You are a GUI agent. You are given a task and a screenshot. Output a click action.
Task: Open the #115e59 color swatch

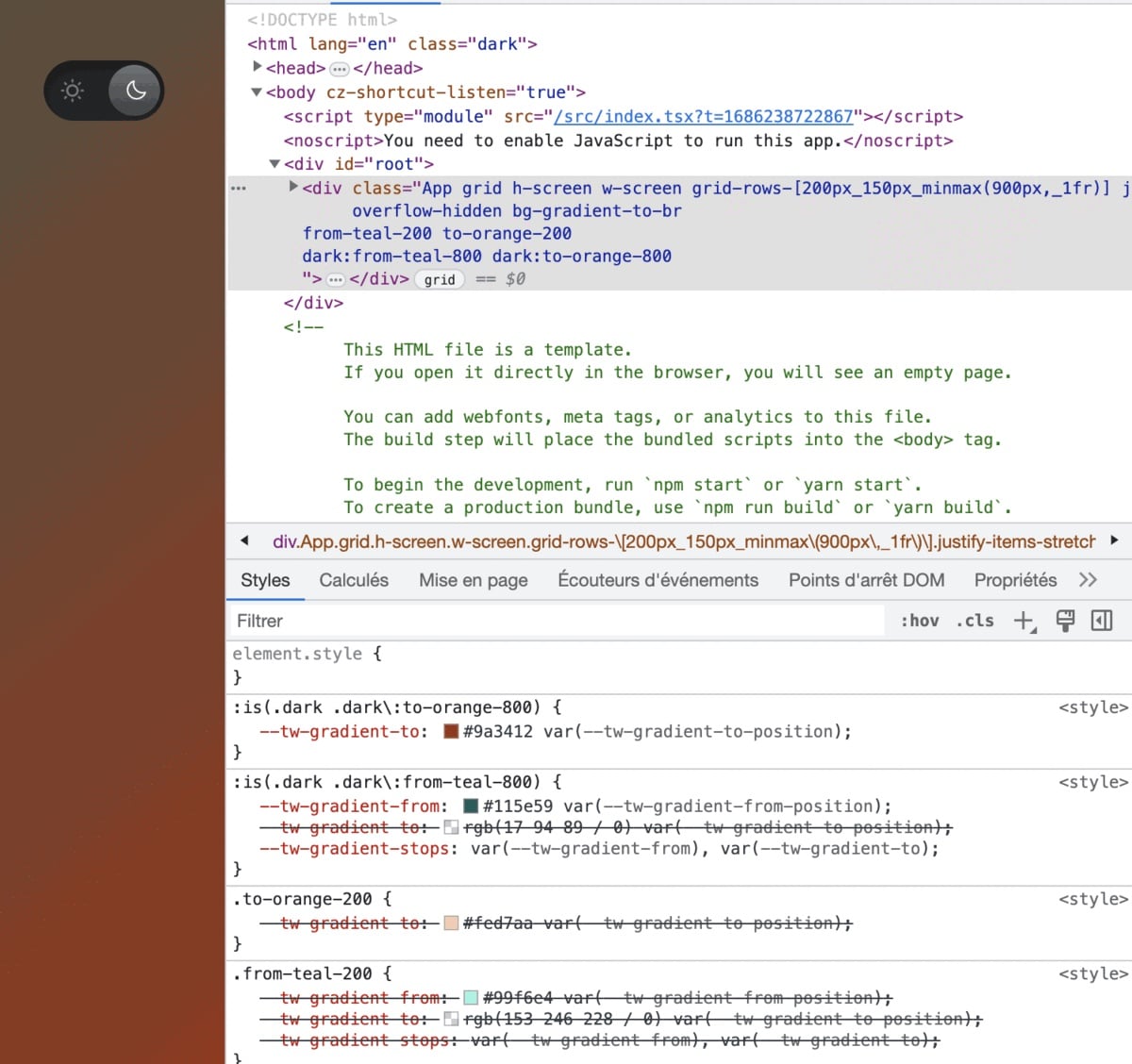[x=471, y=806]
